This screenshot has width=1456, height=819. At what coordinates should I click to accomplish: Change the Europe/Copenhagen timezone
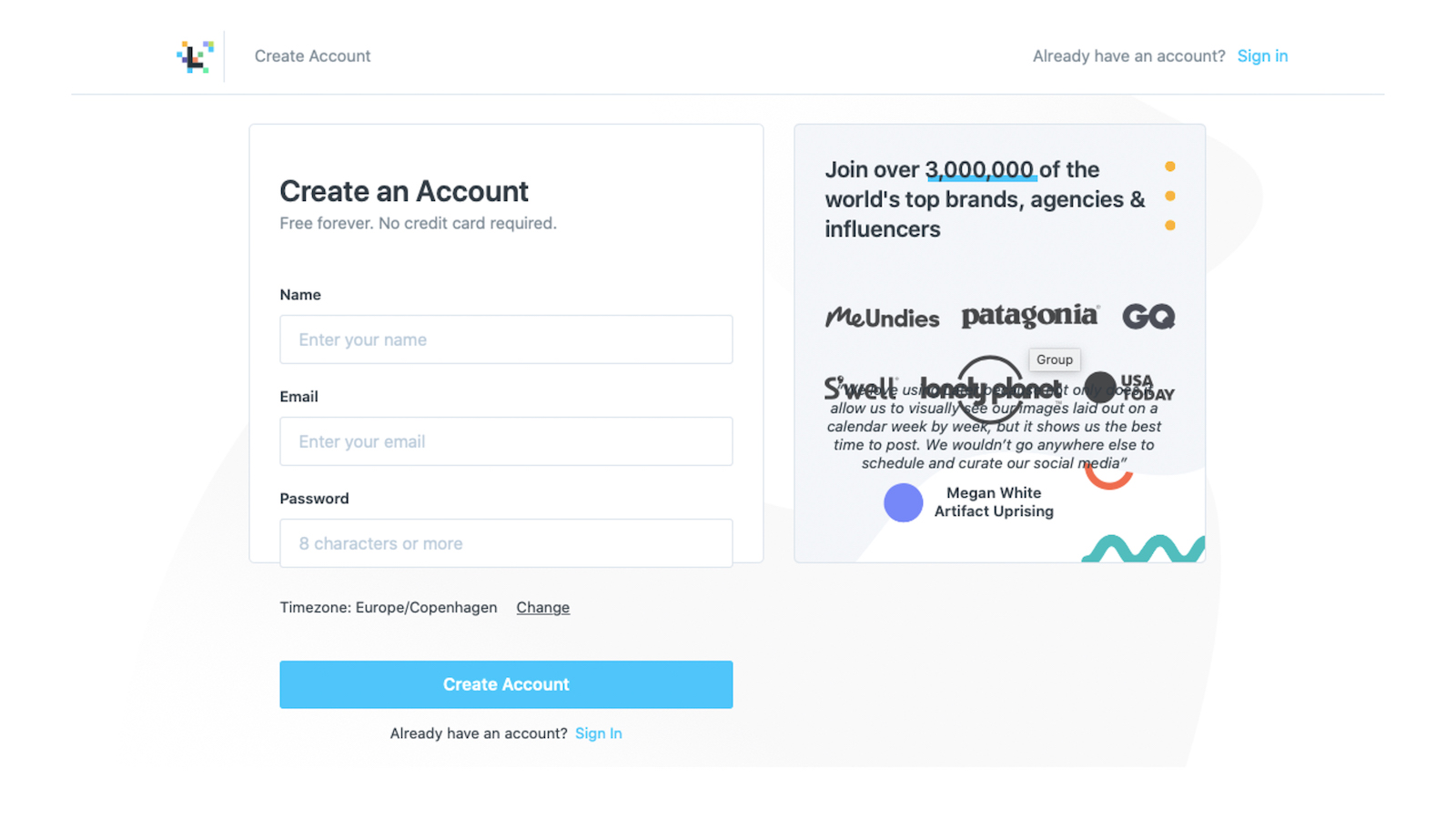(542, 607)
